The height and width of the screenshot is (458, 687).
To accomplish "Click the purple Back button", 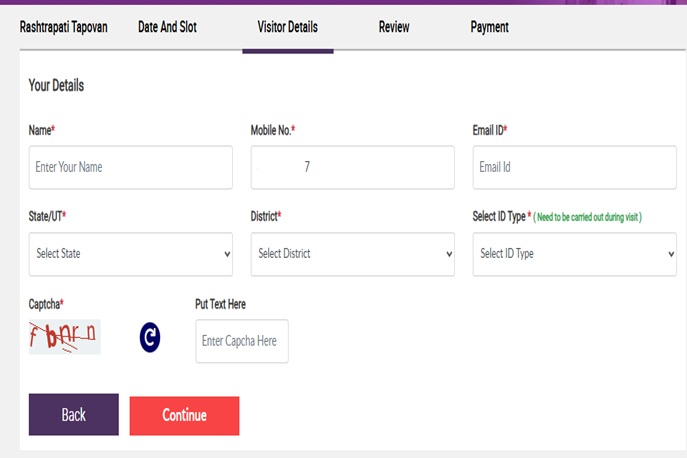I will click(x=74, y=415).
